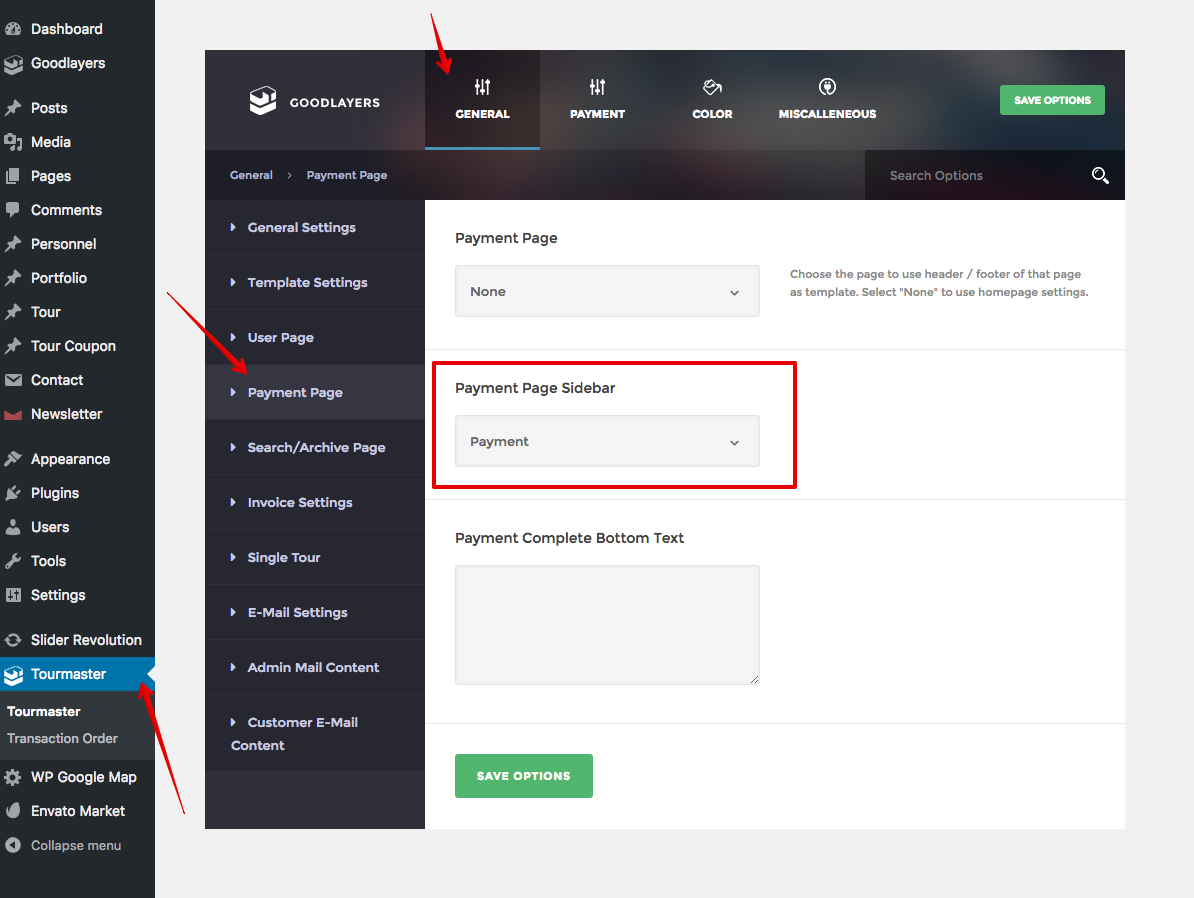
Task: Click the Plugins icon in sidebar
Action: (x=13, y=493)
